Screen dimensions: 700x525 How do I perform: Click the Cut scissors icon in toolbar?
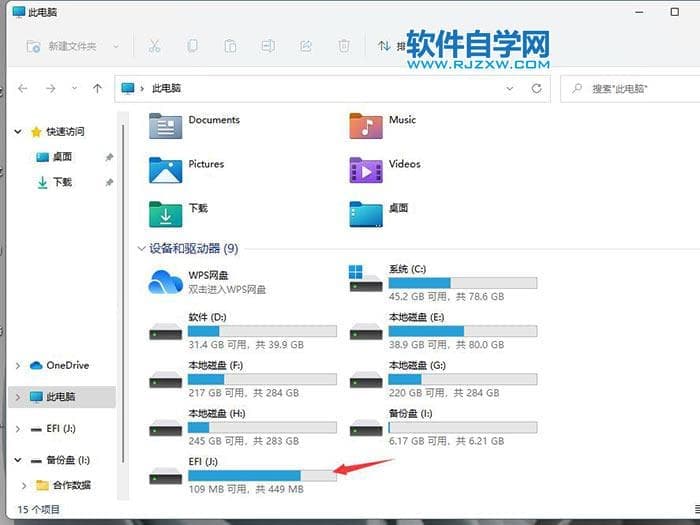click(x=154, y=46)
